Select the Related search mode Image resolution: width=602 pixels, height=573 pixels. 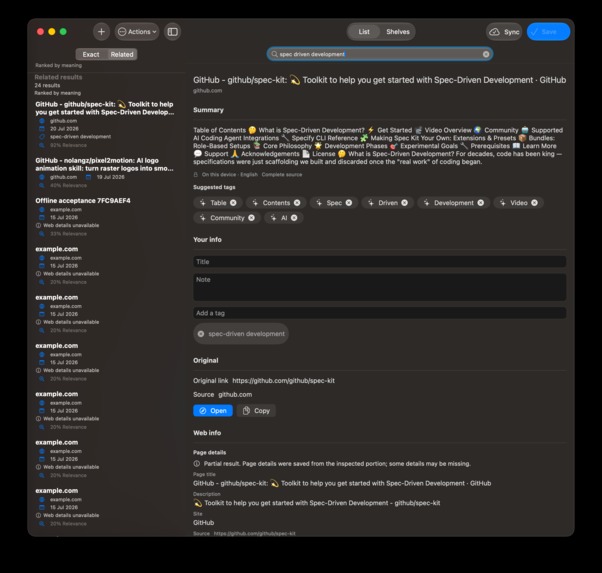[x=122, y=55]
